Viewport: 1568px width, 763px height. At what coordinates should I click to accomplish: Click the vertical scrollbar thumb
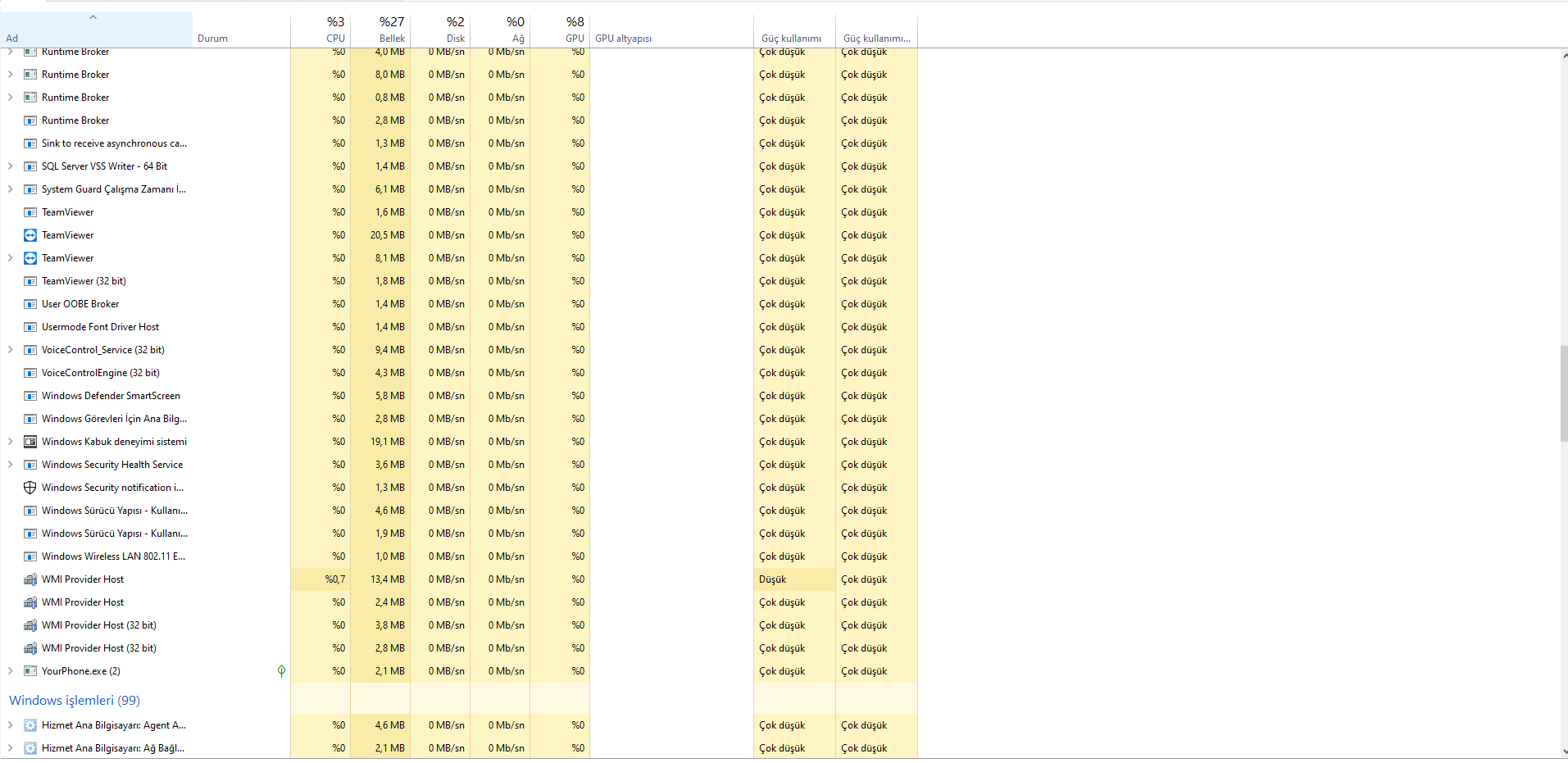pyautogui.click(x=1564, y=393)
